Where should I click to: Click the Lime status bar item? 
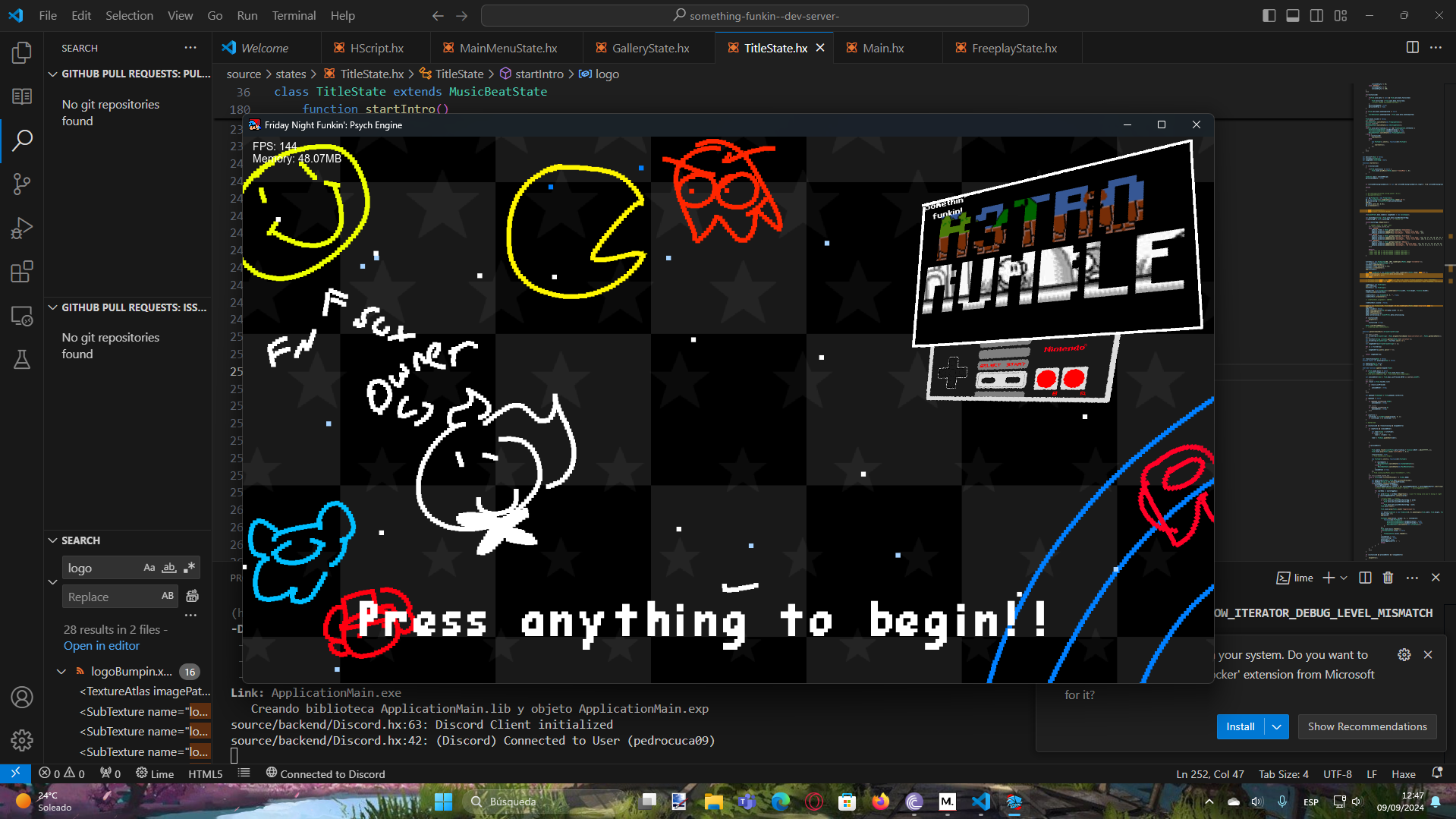click(x=155, y=773)
